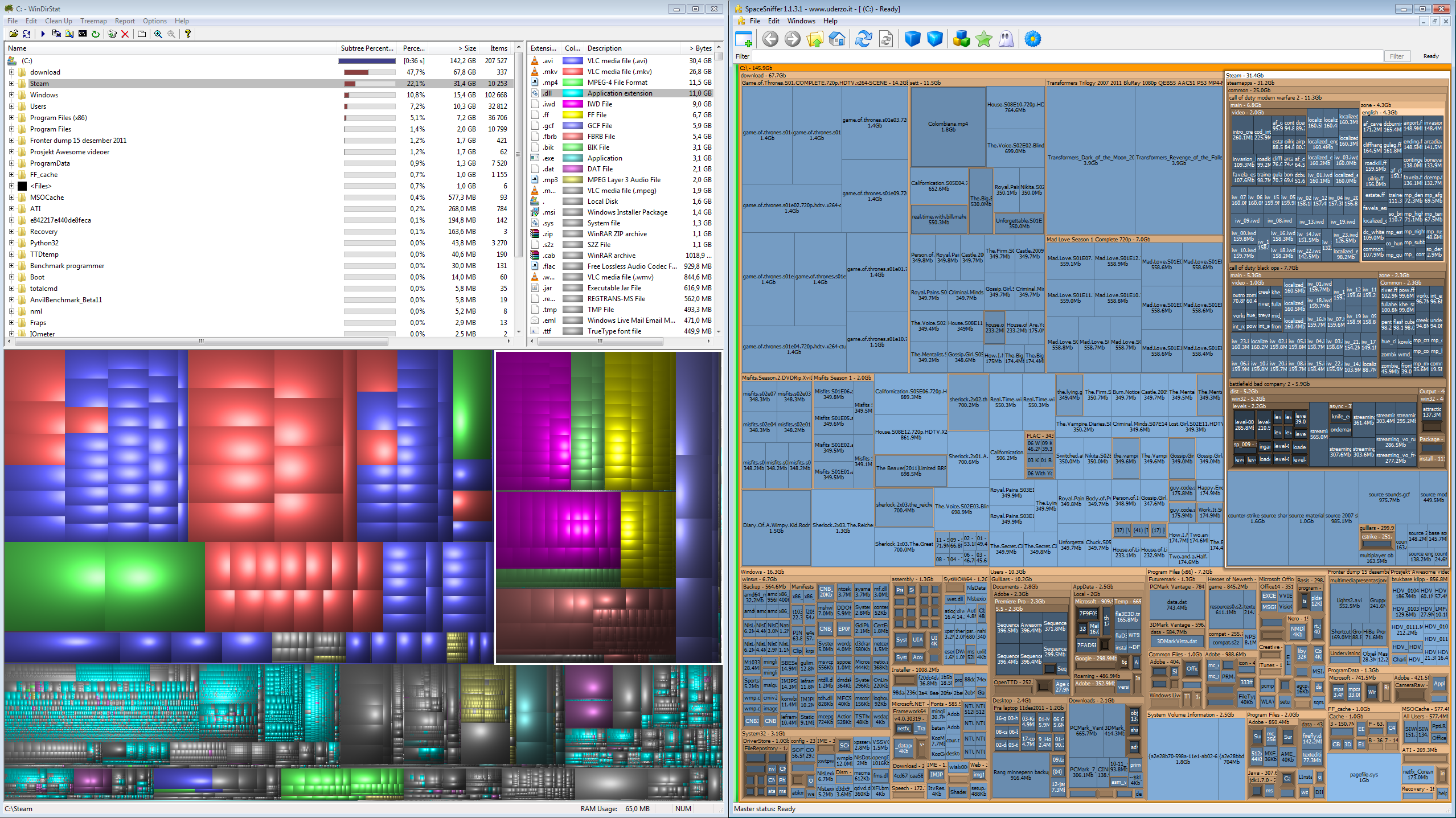Screen dimensions: 1456x818
Task: Expand the Program Files (x86) tree node
Action: click(11, 118)
